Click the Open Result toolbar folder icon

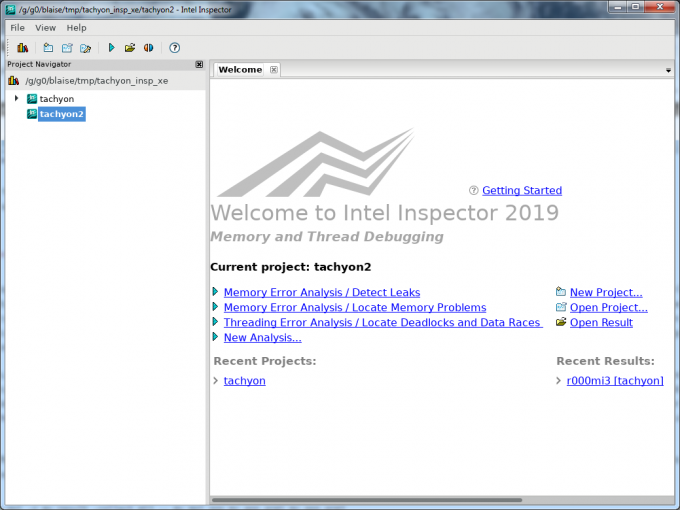(130, 48)
